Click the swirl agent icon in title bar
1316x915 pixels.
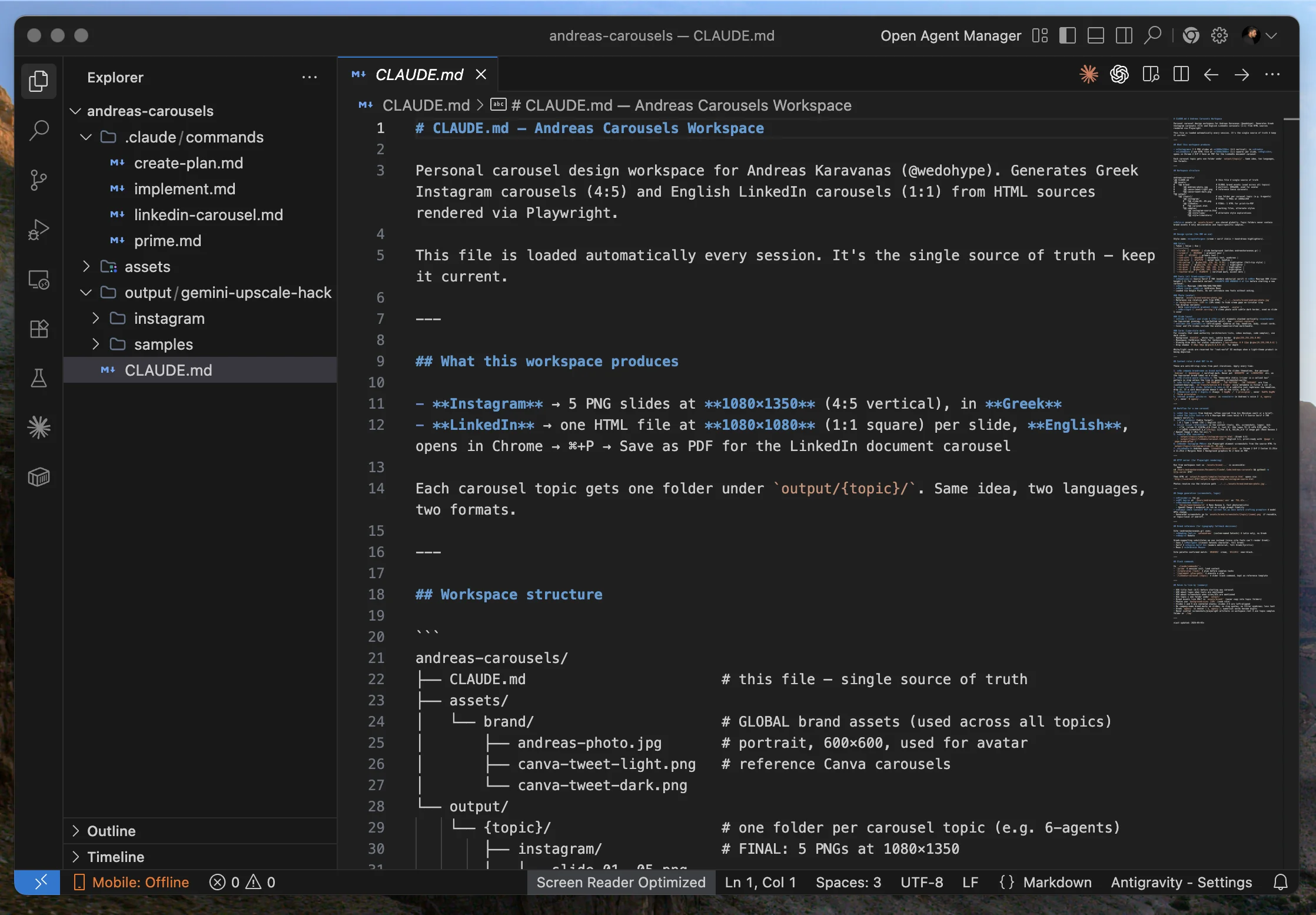tap(1191, 35)
